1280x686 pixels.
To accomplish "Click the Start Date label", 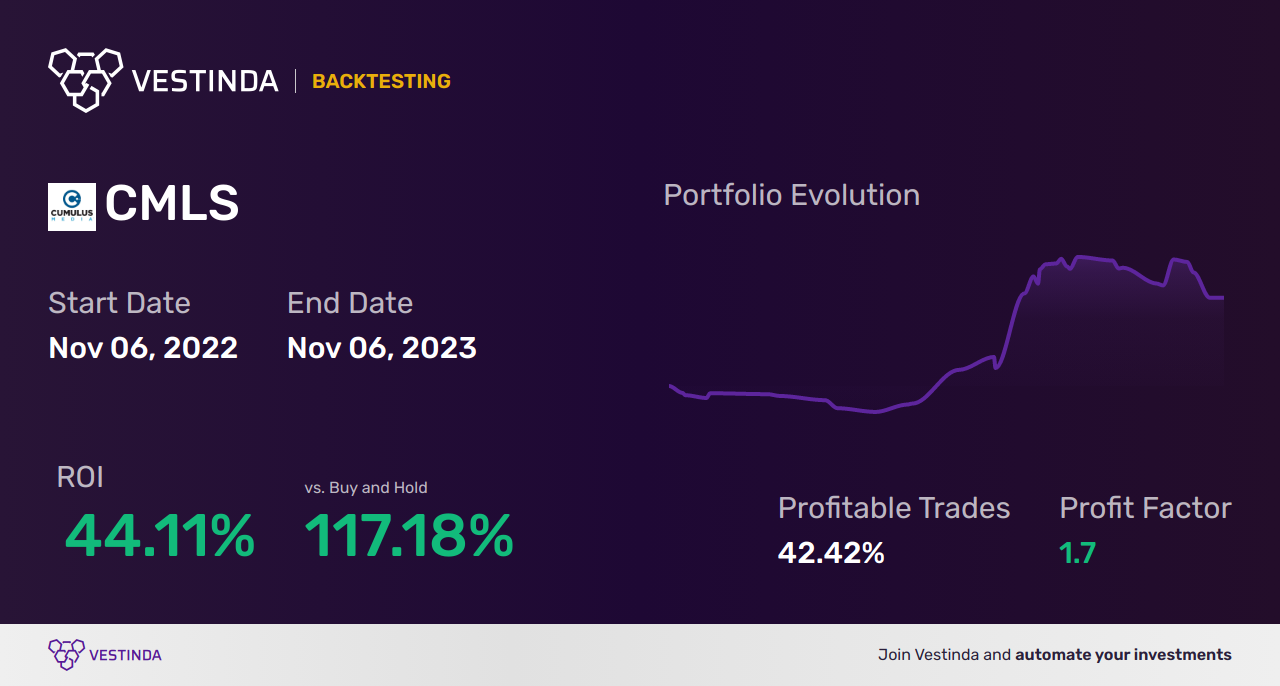I will (x=119, y=303).
